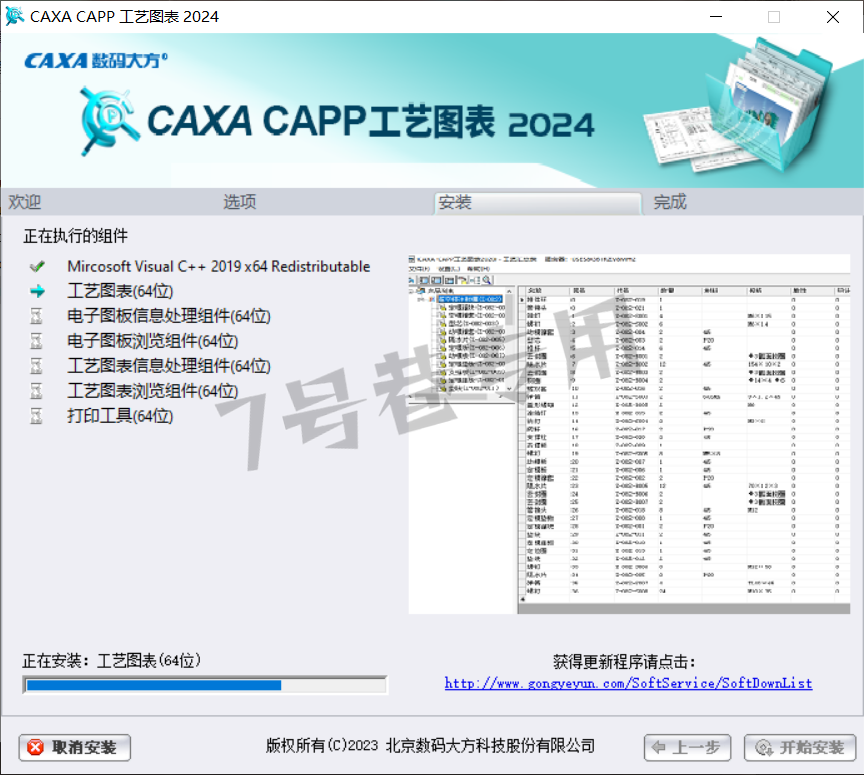Click the hourglass icon beside 工艺图表信息处理组件(64位)
Image resolution: width=864 pixels, height=775 pixels.
click(36, 366)
